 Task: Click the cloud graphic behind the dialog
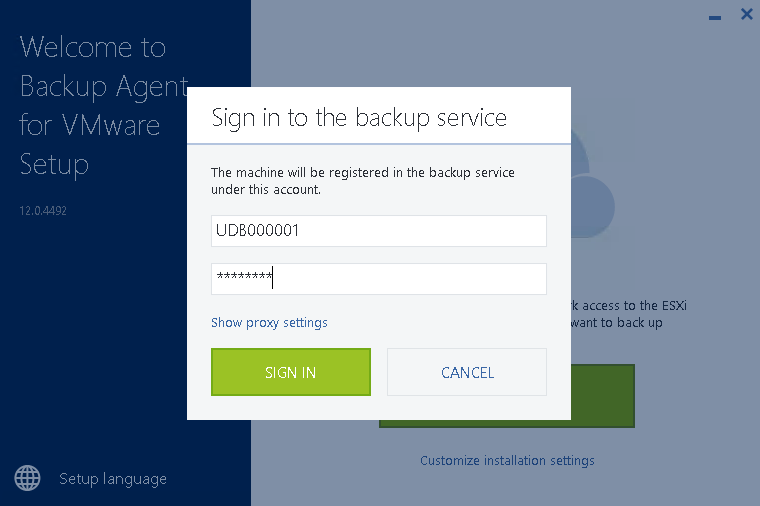click(592, 194)
